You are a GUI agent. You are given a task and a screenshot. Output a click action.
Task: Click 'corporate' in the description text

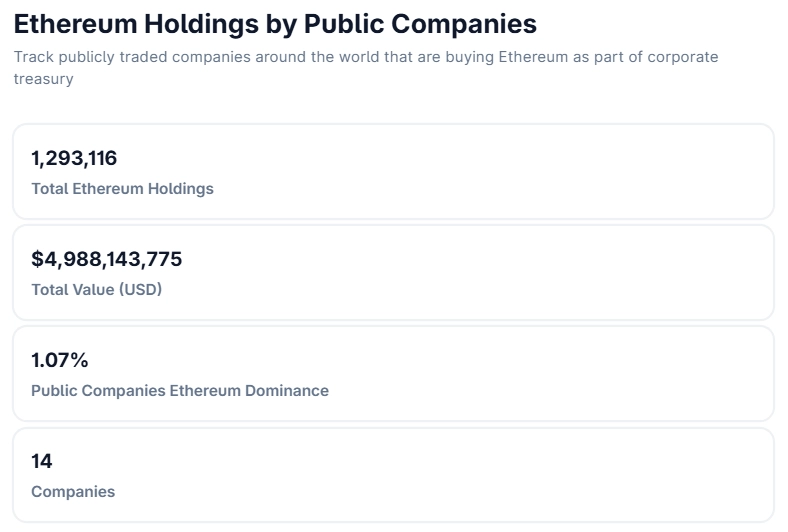(682, 57)
